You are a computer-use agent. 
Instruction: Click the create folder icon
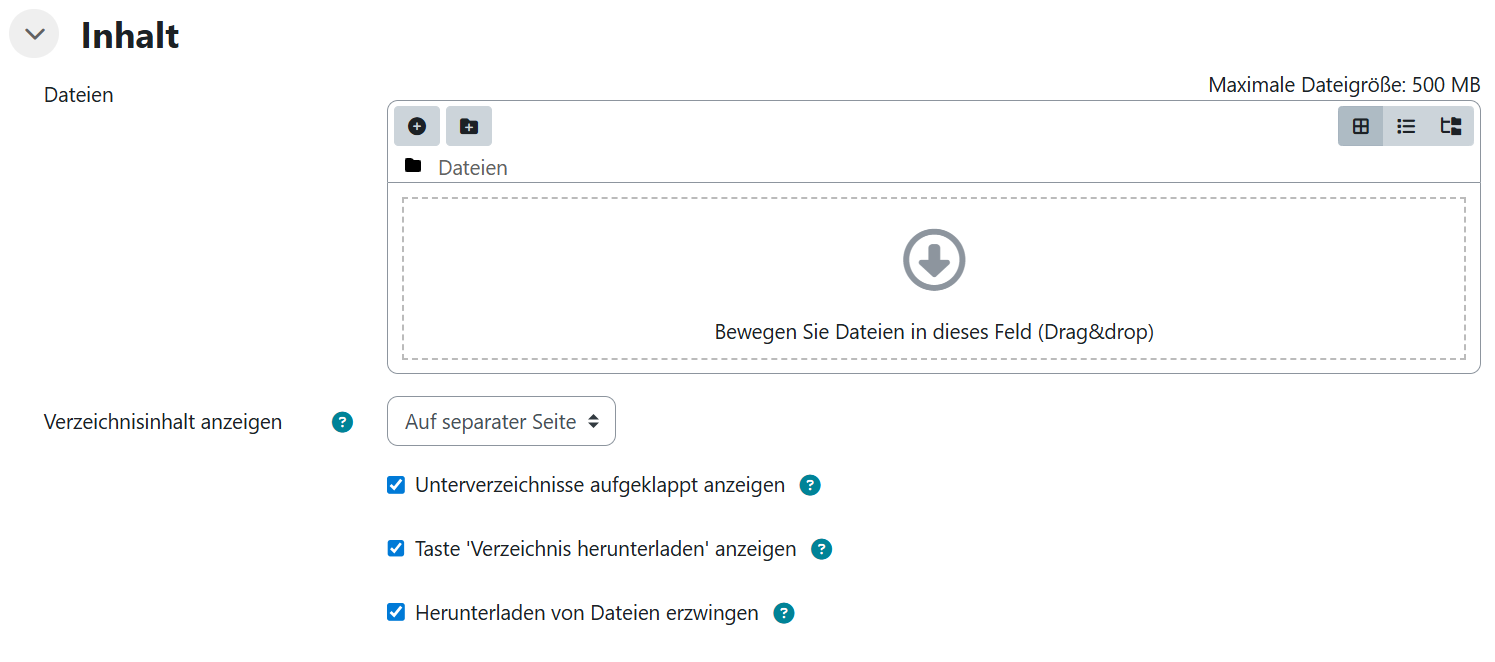(468, 126)
